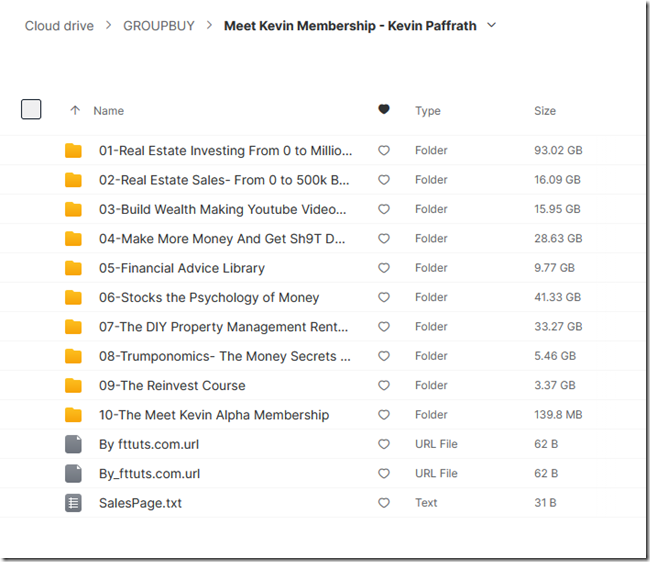Image resolution: width=650 pixels, height=562 pixels.
Task: Favorite the By_fttuts.com.url file
Action: (x=384, y=474)
